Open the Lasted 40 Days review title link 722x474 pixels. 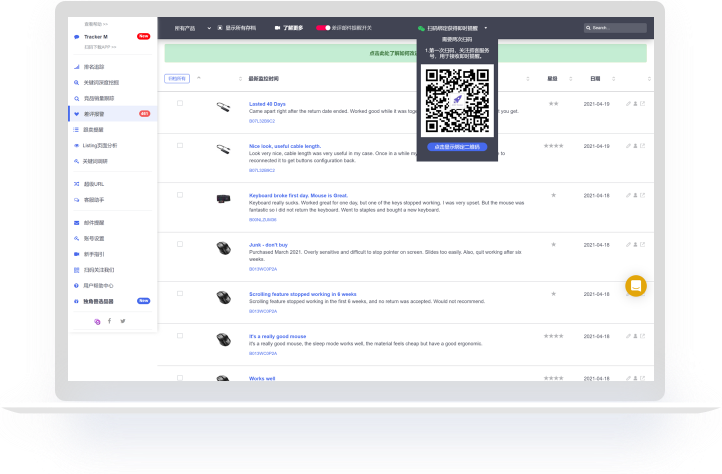[x=267, y=104]
